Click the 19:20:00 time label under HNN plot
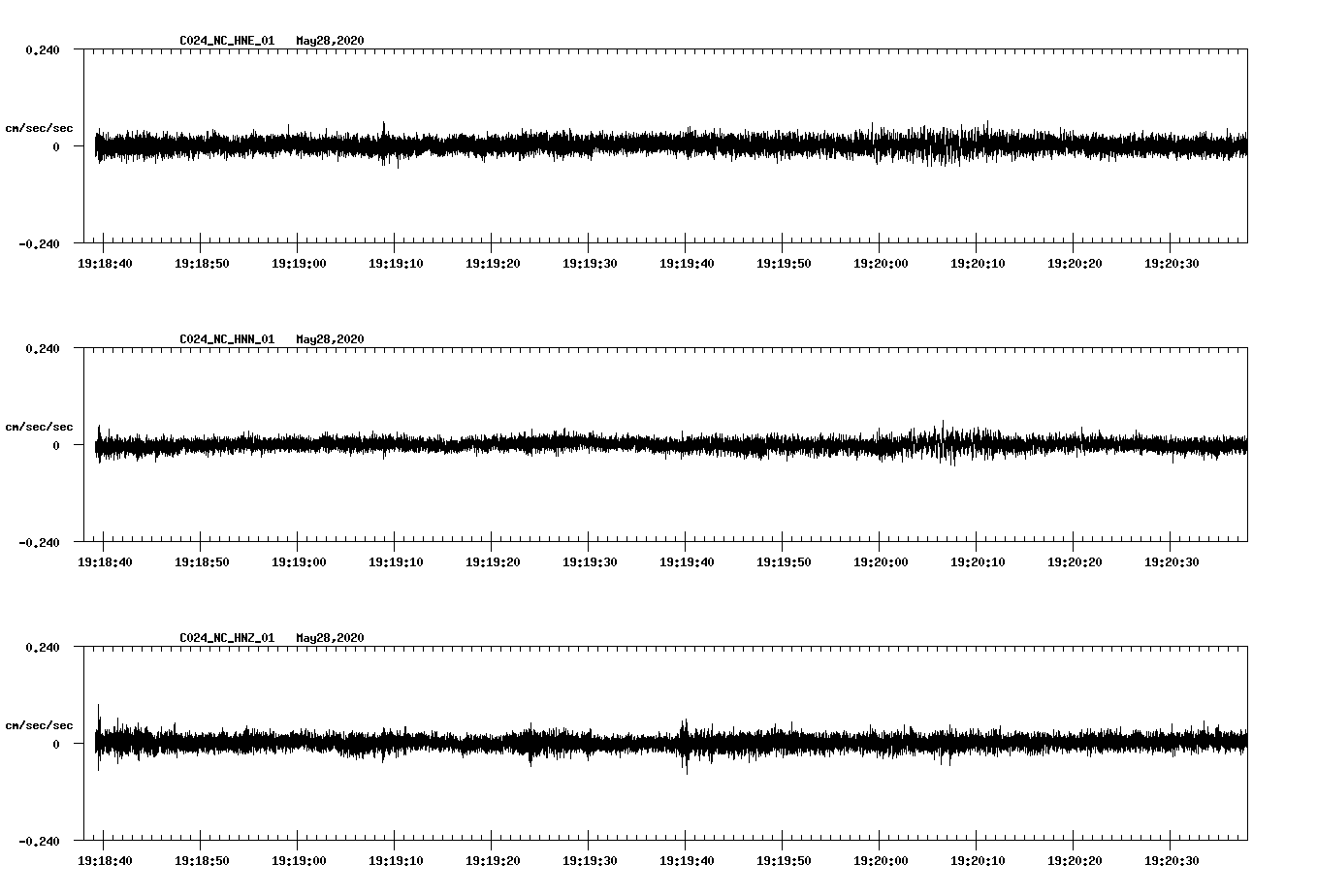 (881, 561)
